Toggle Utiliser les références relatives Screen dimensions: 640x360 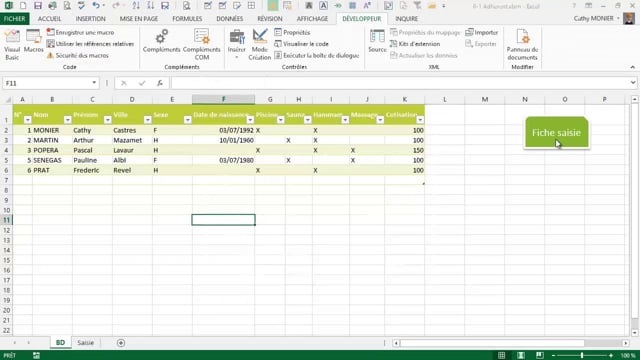[x=90, y=44]
